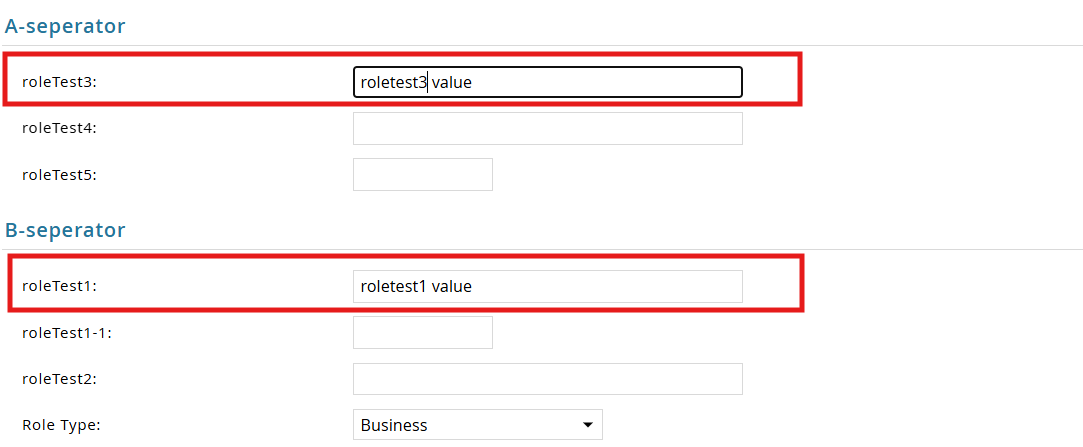Click into the roleTest1-1 input box

(422, 333)
